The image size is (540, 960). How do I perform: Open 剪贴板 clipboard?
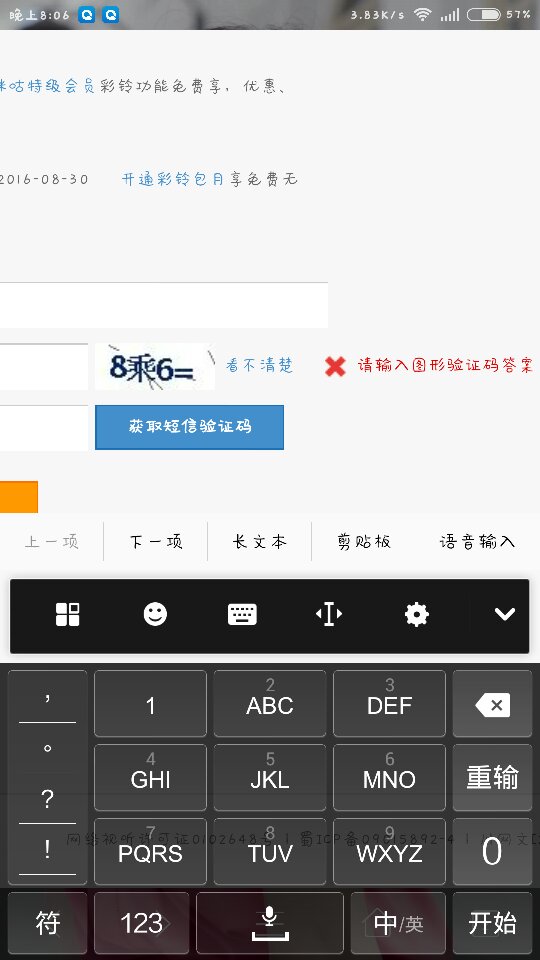[364, 542]
